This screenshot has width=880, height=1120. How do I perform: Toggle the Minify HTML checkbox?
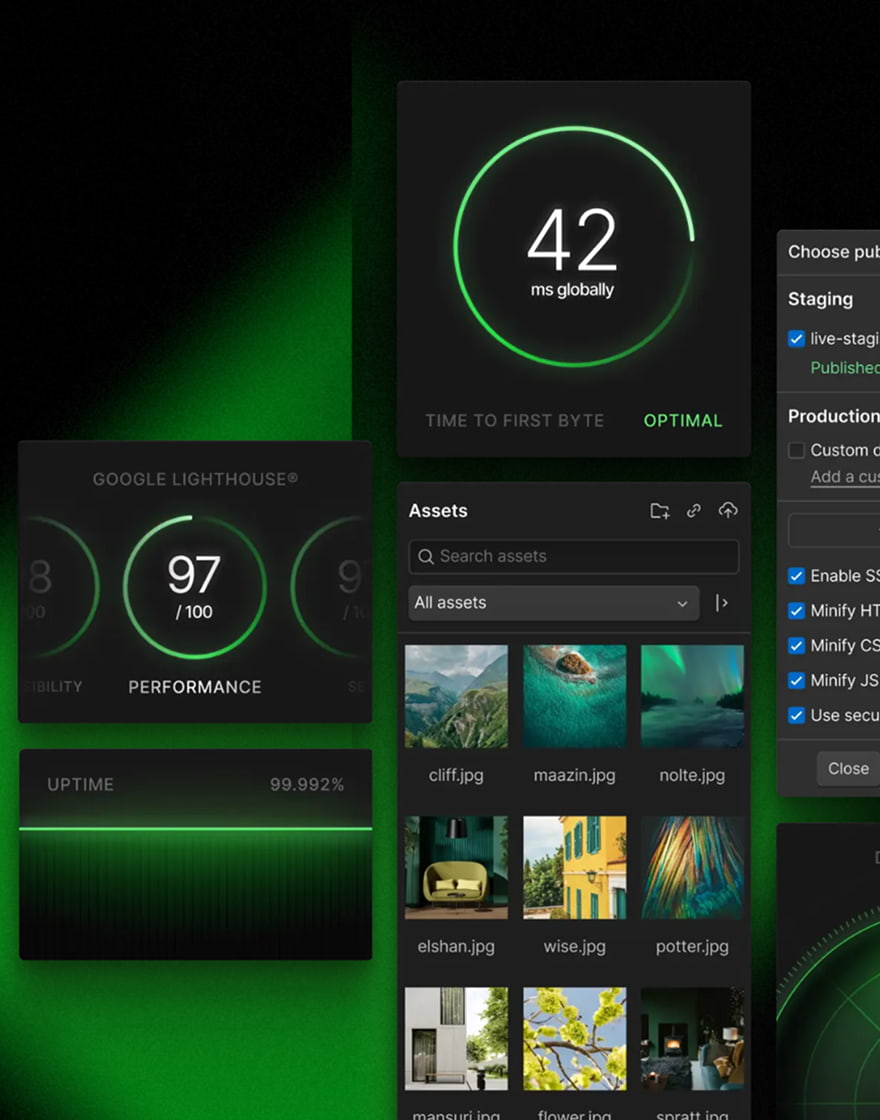pyautogui.click(x=796, y=611)
